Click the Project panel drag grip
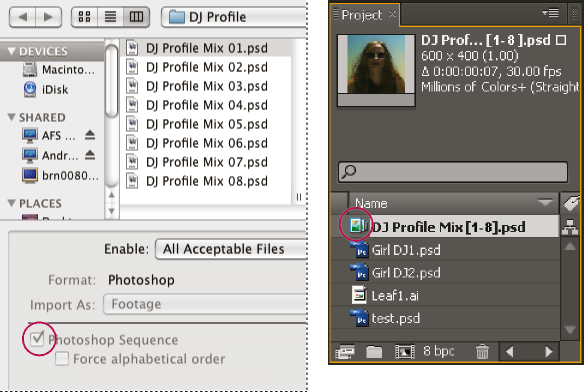This screenshot has width=584, height=392. [x=336, y=14]
